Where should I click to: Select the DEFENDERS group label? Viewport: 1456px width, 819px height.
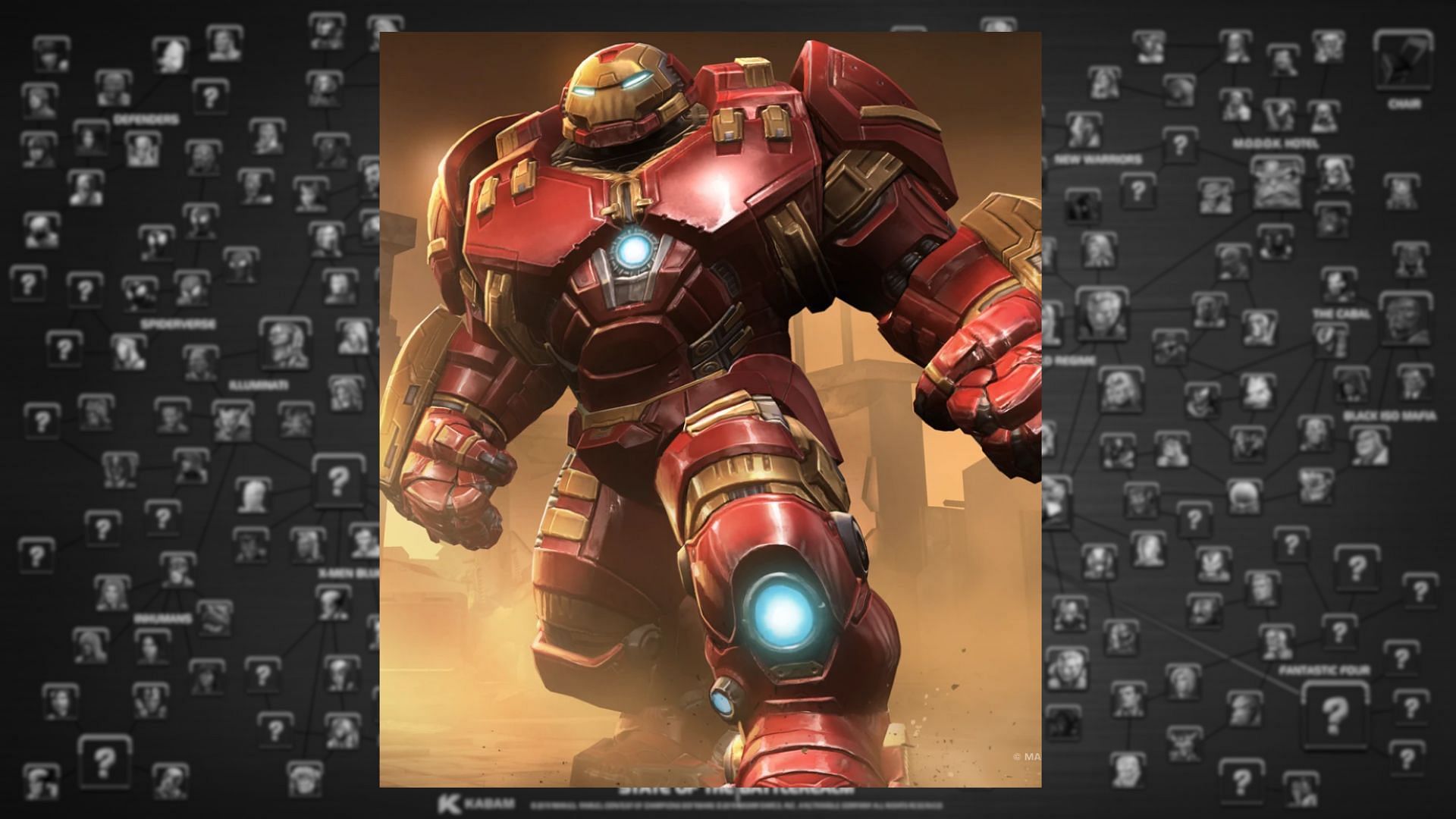pos(146,120)
